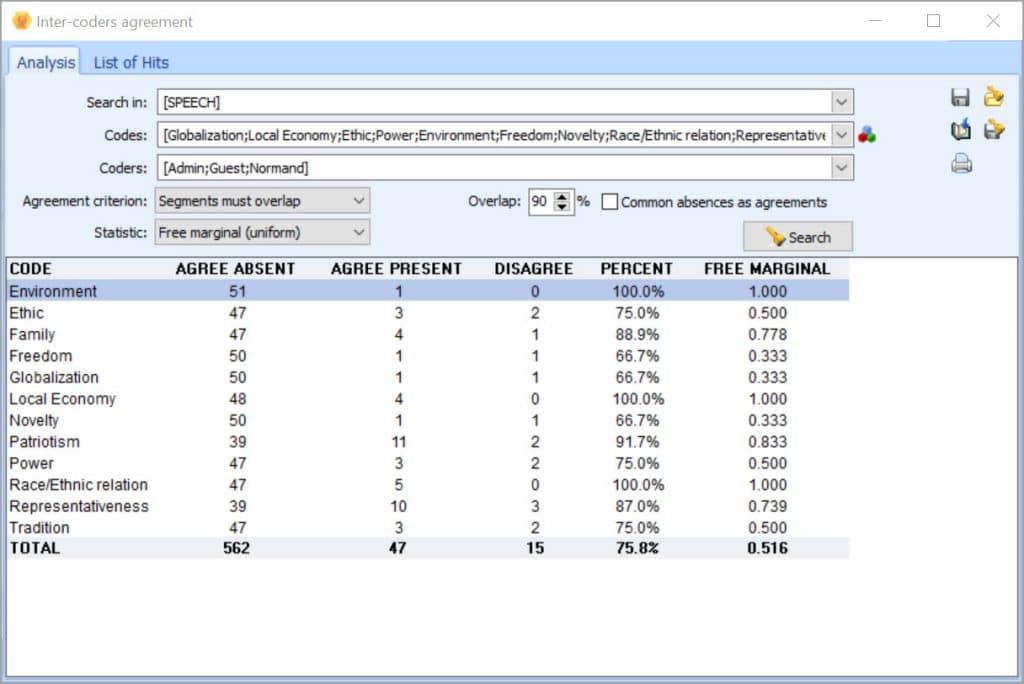
Task: Click inside the Overlap percentage field
Action: 542,202
